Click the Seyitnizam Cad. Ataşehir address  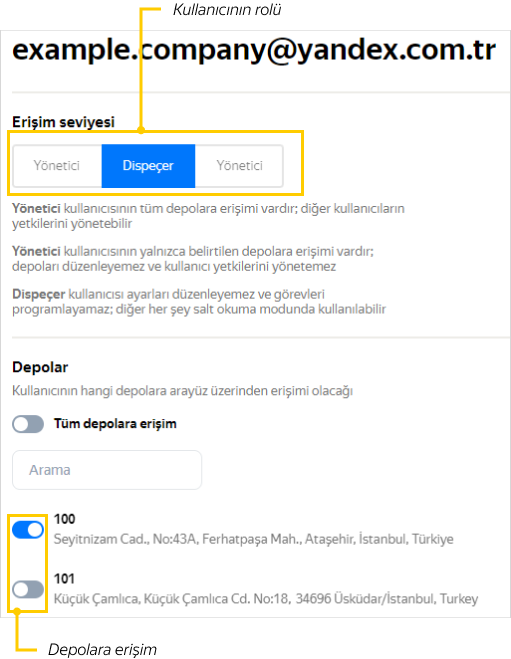click(x=253, y=539)
